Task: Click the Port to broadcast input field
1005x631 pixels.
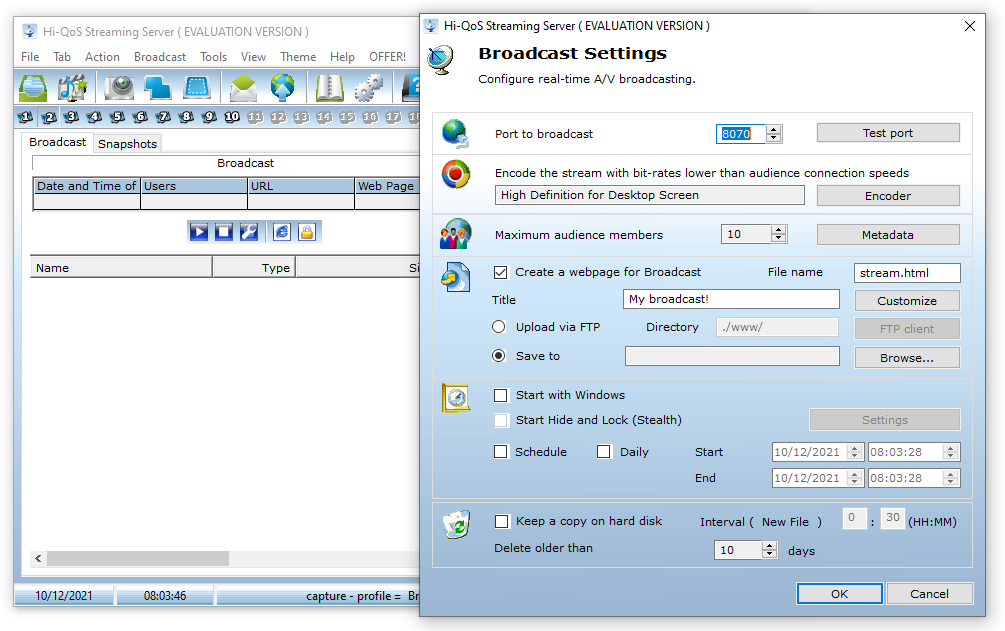Action: click(x=741, y=133)
